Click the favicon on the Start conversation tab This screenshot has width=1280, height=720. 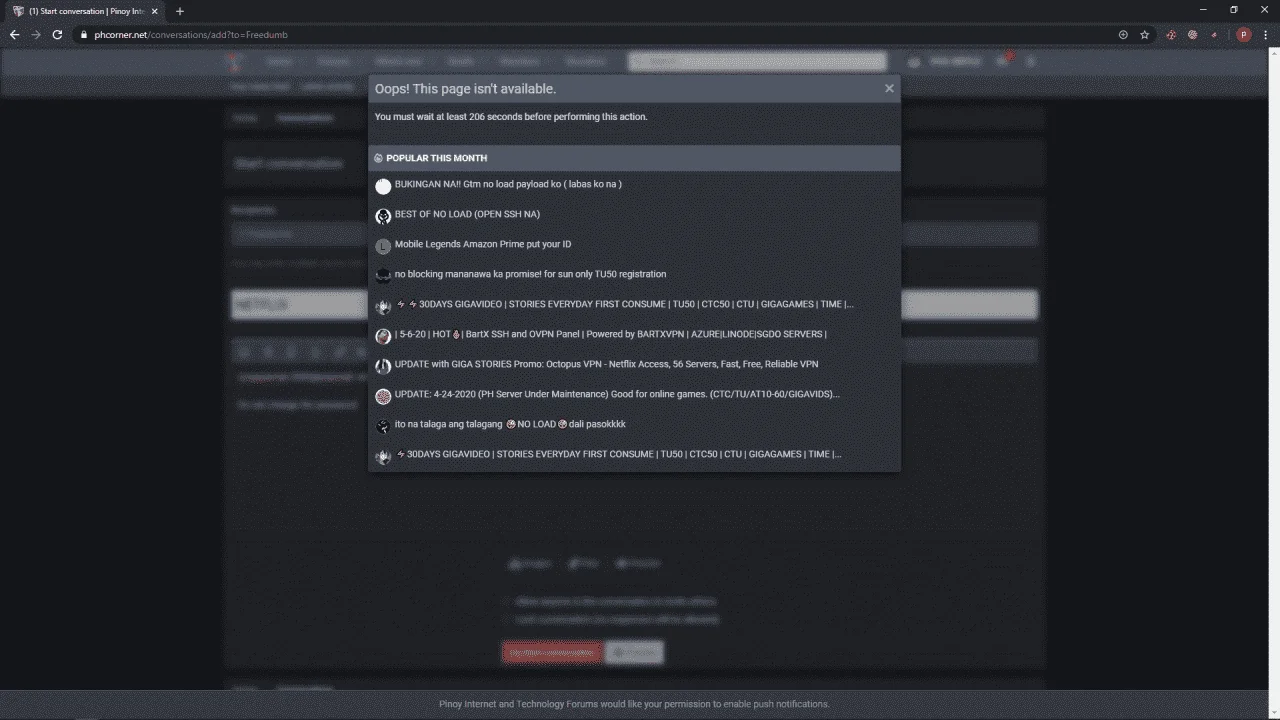pos(18,11)
